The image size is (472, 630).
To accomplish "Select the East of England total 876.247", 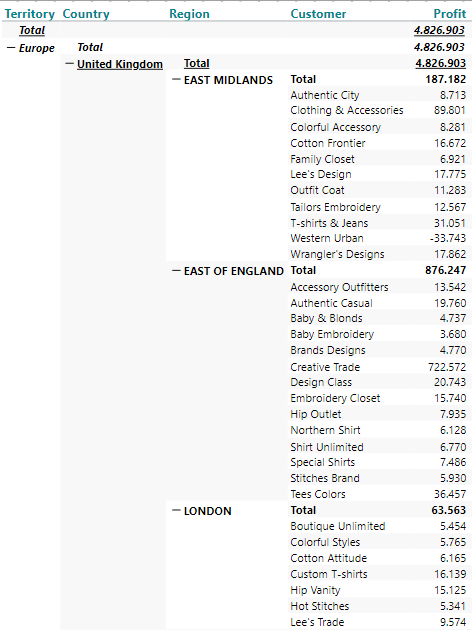I will tap(445, 270).
